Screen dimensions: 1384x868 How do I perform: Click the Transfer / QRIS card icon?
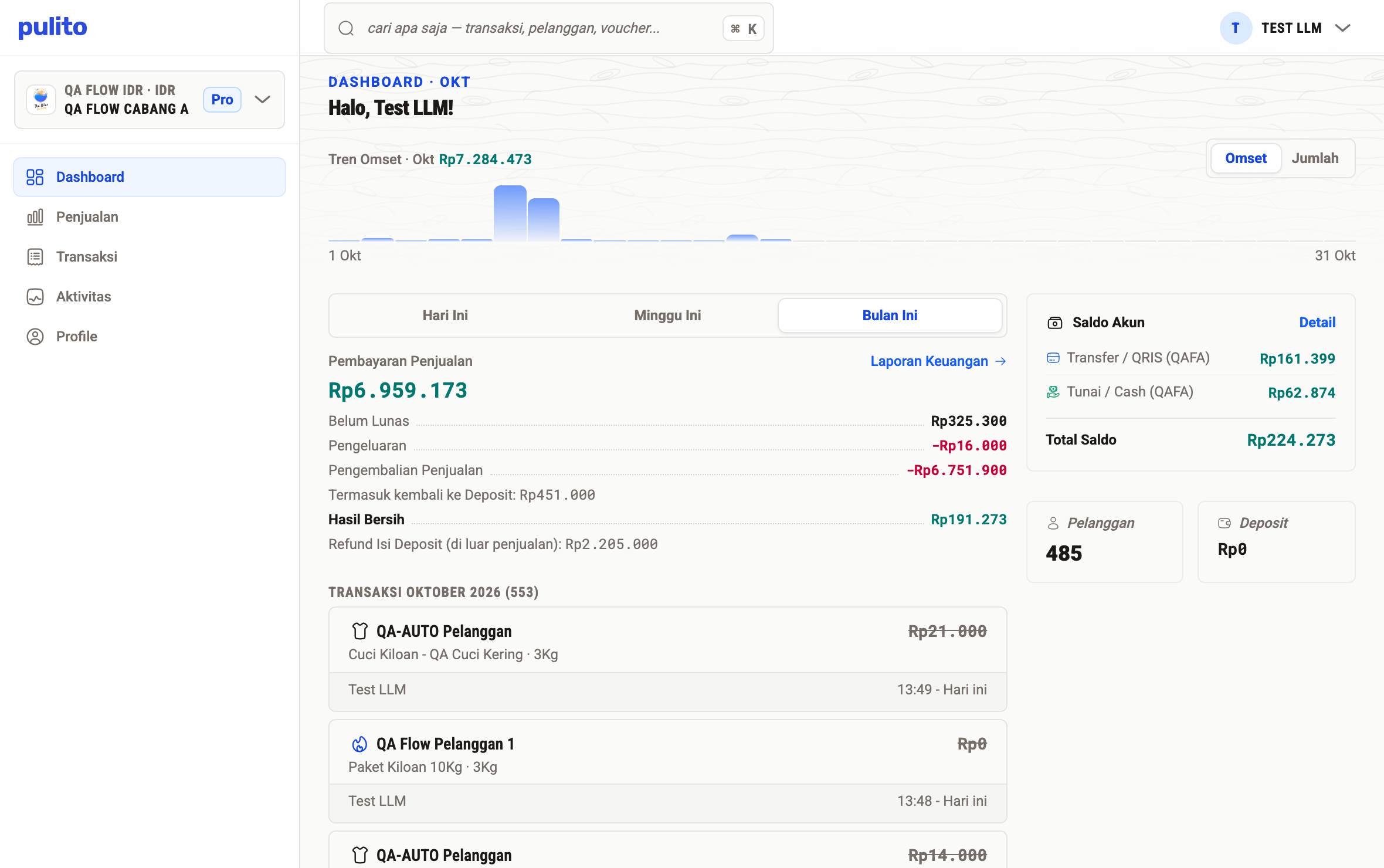[x=1053, y=358]
